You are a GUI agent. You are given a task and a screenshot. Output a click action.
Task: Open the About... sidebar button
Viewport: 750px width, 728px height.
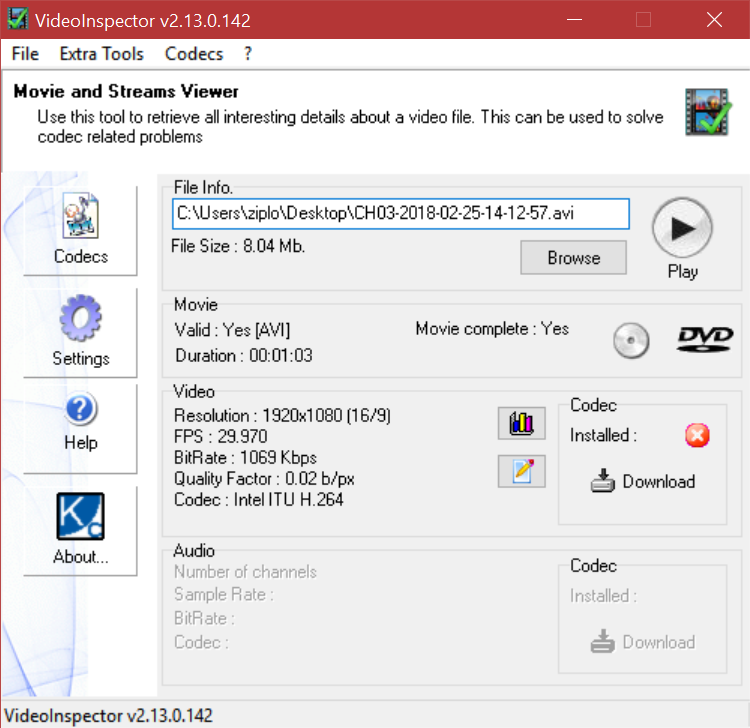tap(80, 531)
